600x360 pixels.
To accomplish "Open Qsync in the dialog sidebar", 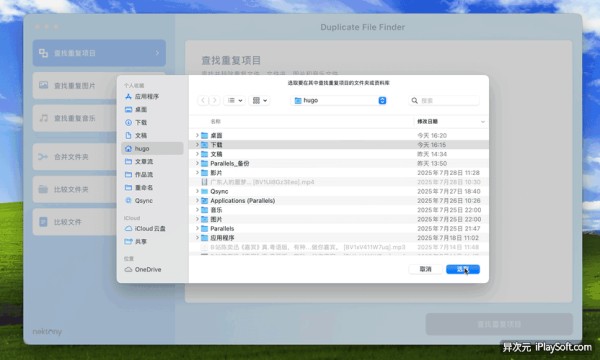I will [x=143, y=200].
